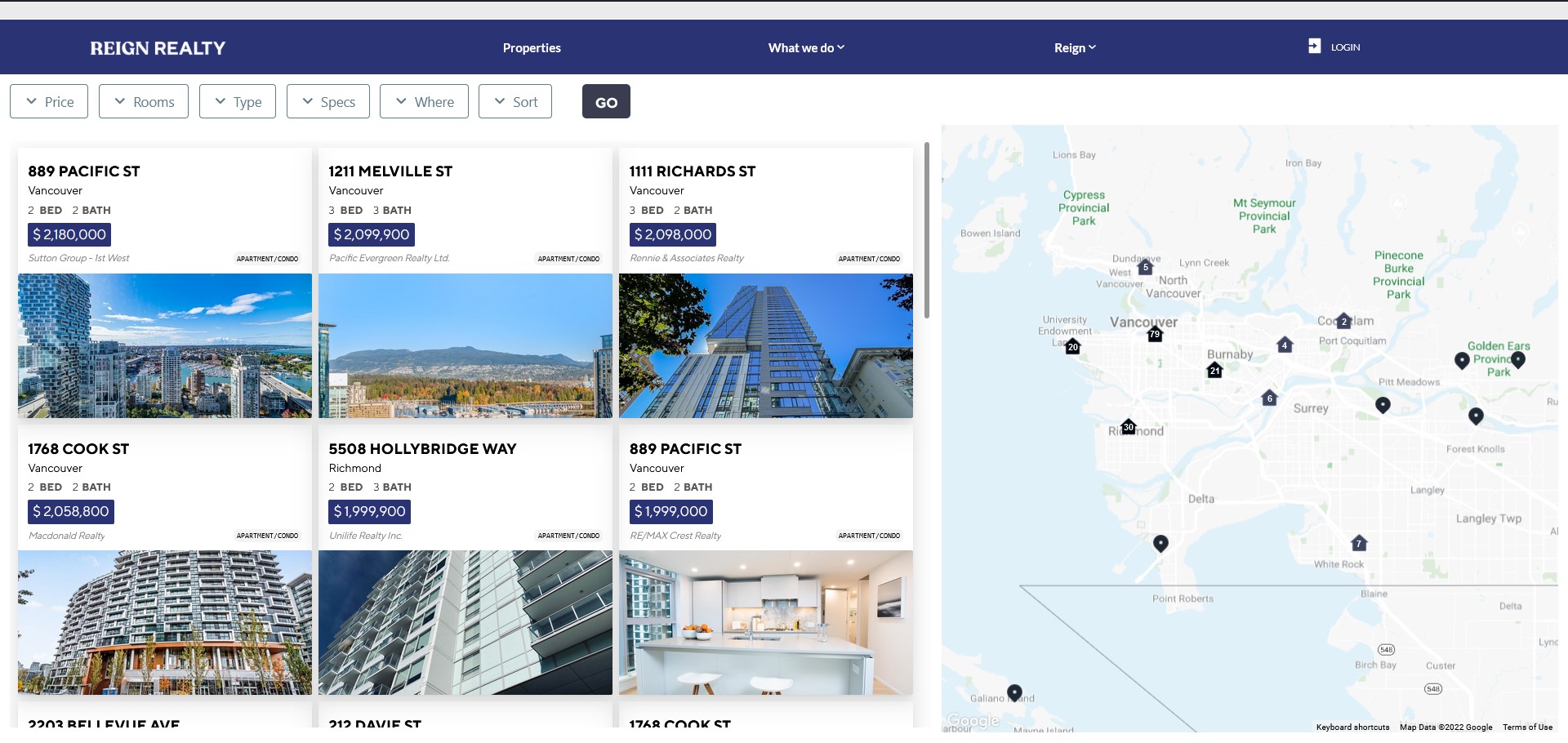Click Sutton Group - 1st West brokerage text
Viewport: 1568px width, 743px height.
click(x=78, y=258)
